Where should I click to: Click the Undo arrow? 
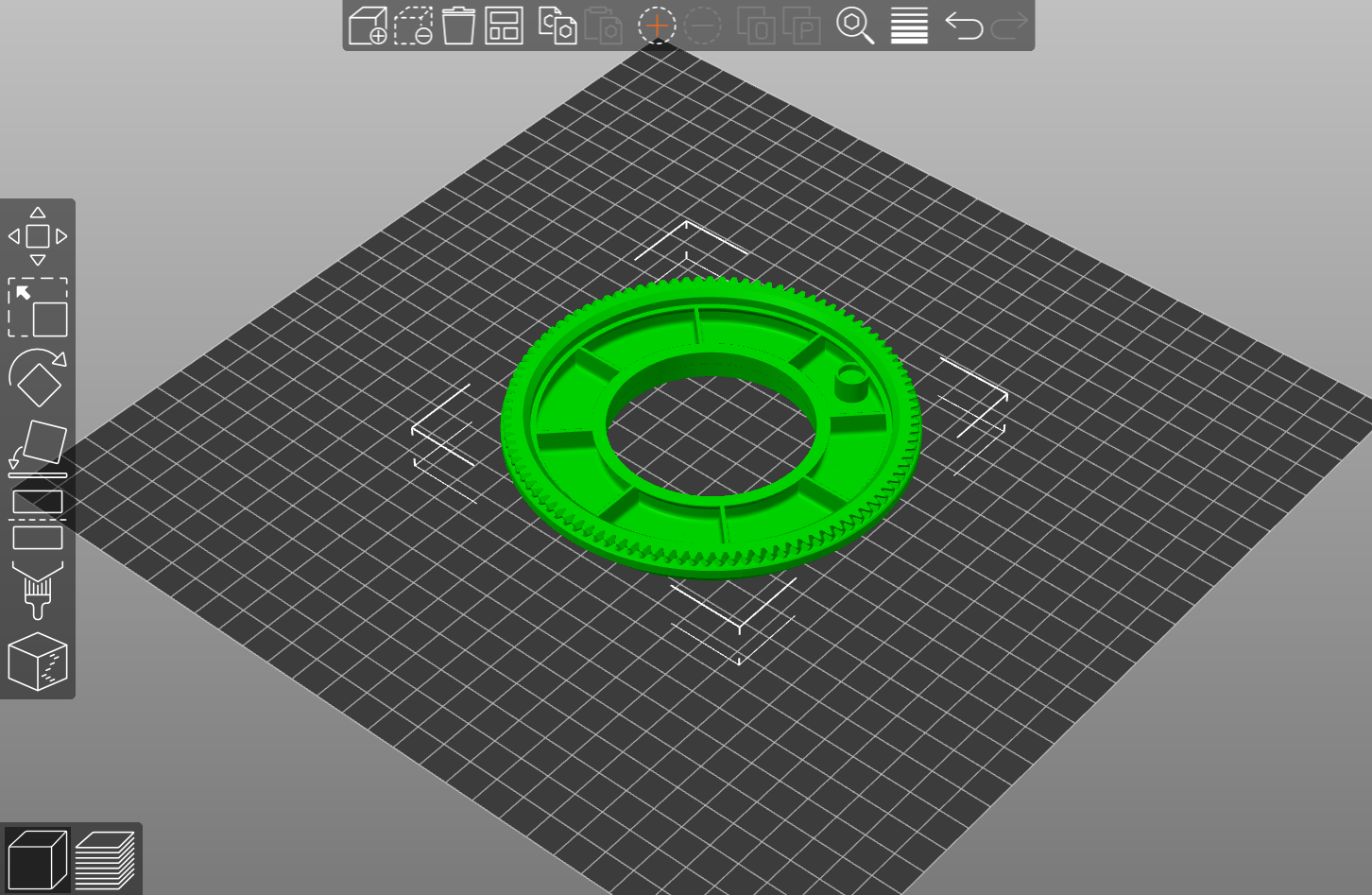pyautogui.click(x=963, y=26)
